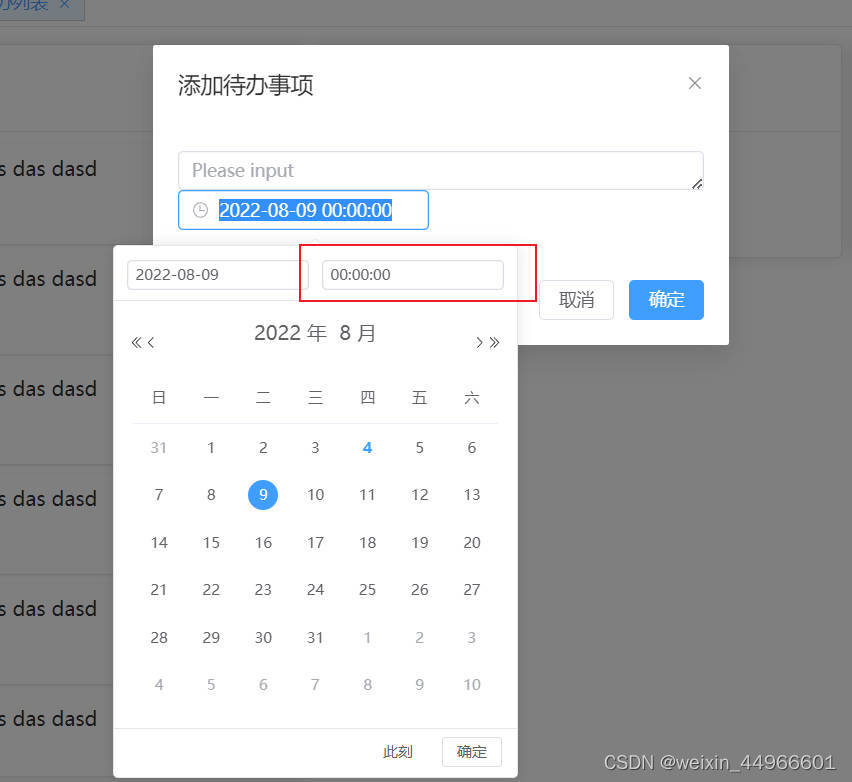Pick August 17 from the calendar grid
Image resolution: width=852 pixels, height=782 pixels.
[315, 542]
